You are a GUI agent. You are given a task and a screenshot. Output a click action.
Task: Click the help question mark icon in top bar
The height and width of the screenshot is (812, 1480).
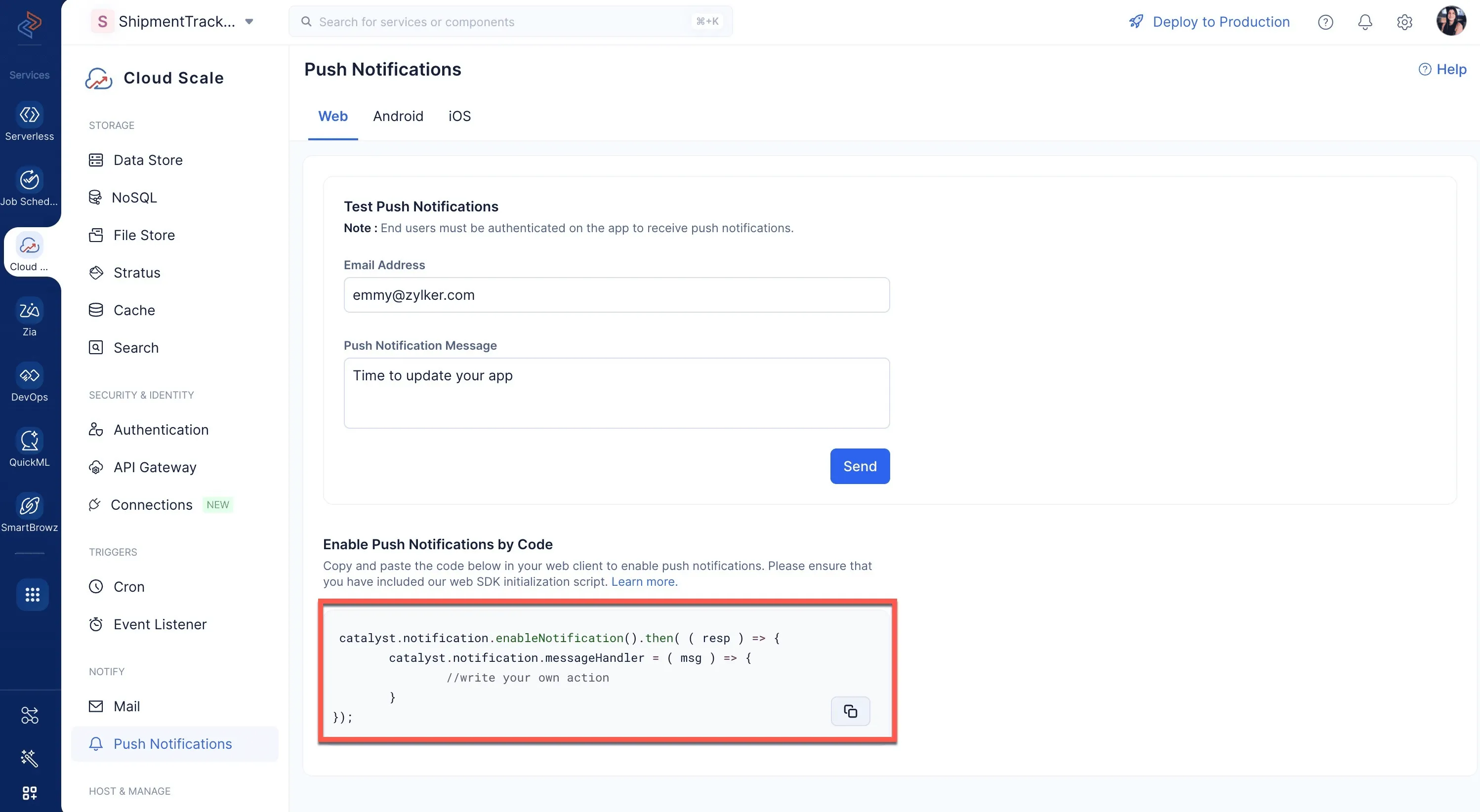tap(1325, 22)
